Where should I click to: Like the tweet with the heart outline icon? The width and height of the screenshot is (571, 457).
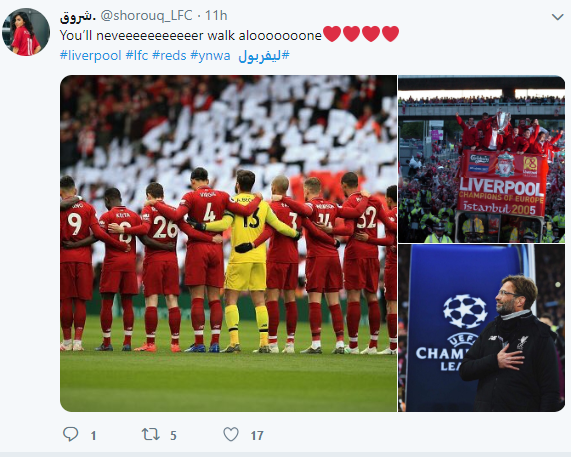tap(231, 434)
